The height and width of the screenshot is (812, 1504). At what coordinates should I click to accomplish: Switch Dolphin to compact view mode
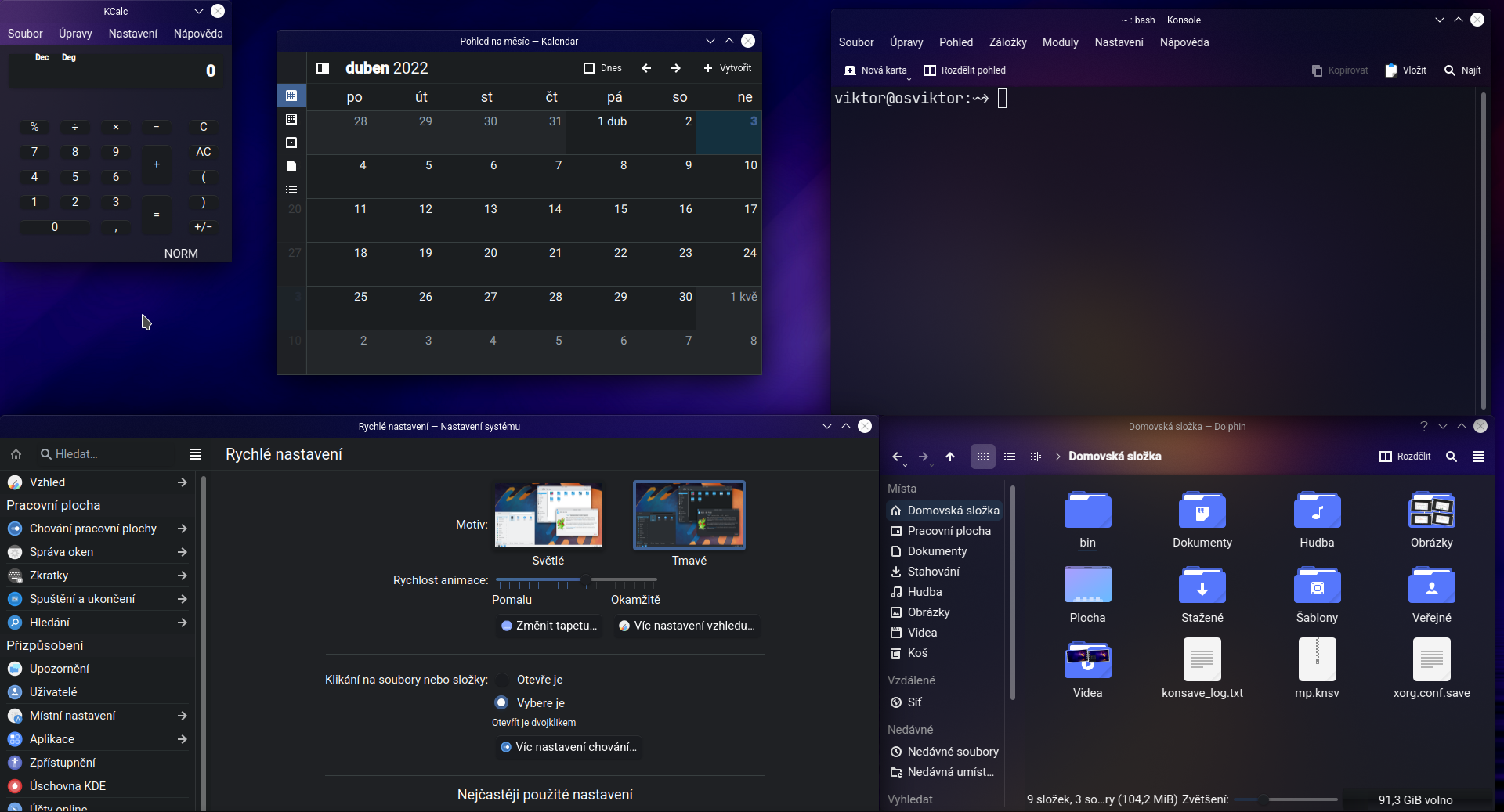(x=1010, y=457)
